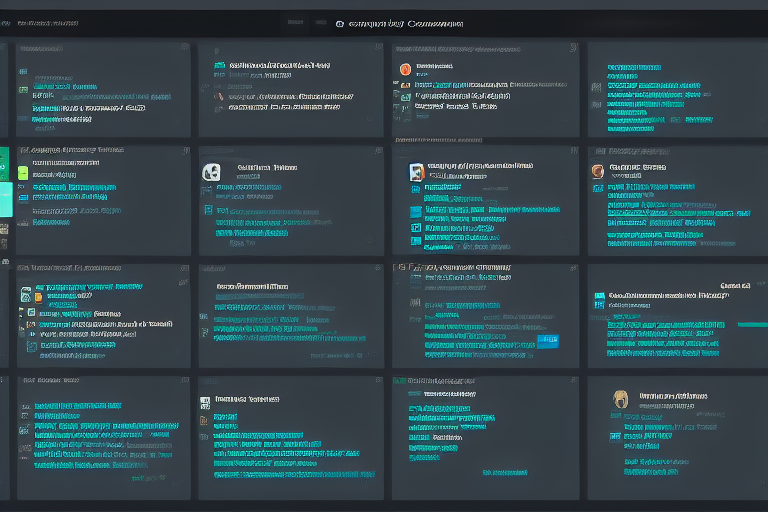Viewport: 768px width, 512px height.
Task: Click the lime green square icon
Action: pos(23,173)
